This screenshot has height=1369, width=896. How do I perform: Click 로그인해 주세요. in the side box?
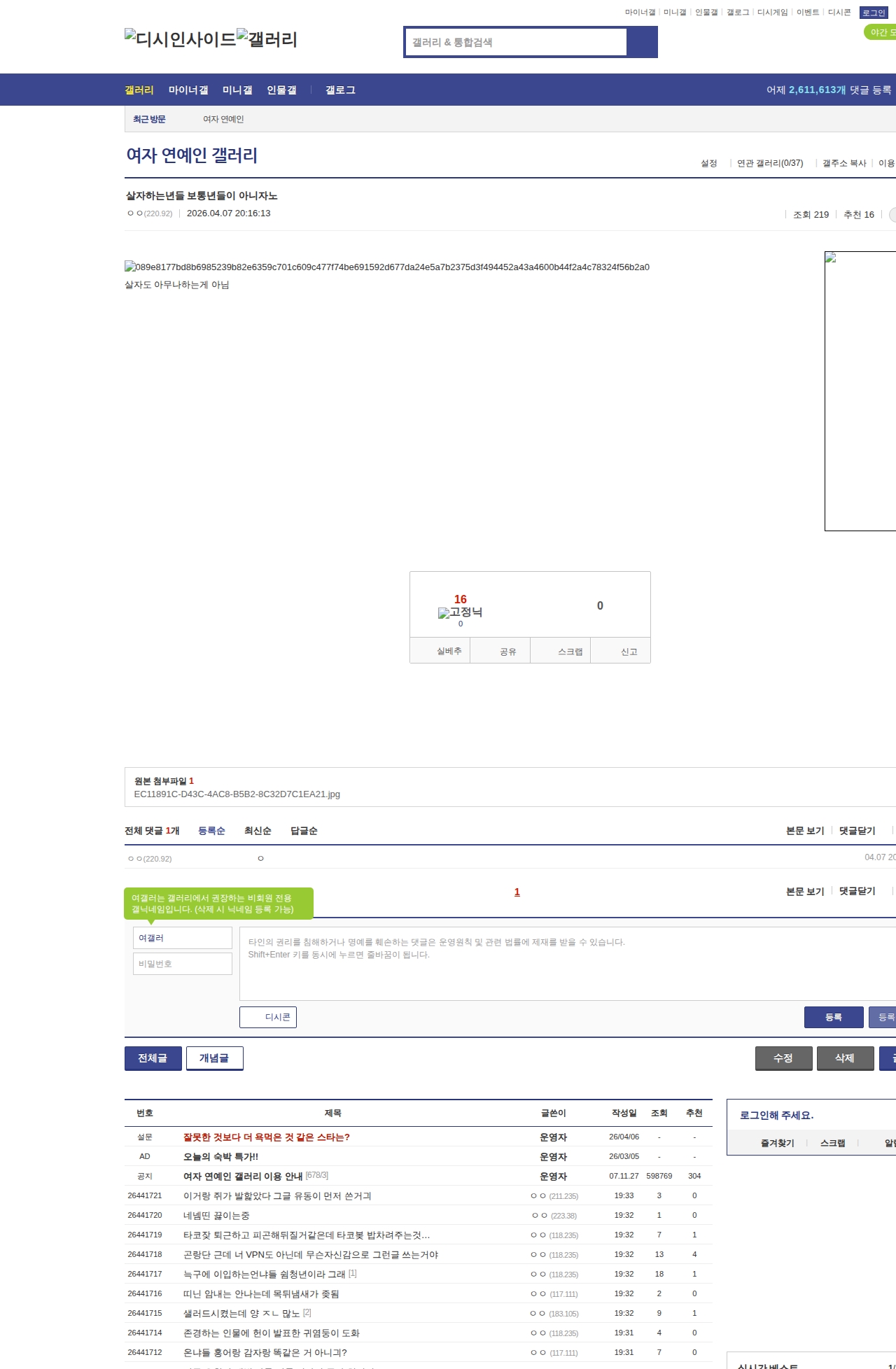pyautogui.click(x=776, y=1116)
